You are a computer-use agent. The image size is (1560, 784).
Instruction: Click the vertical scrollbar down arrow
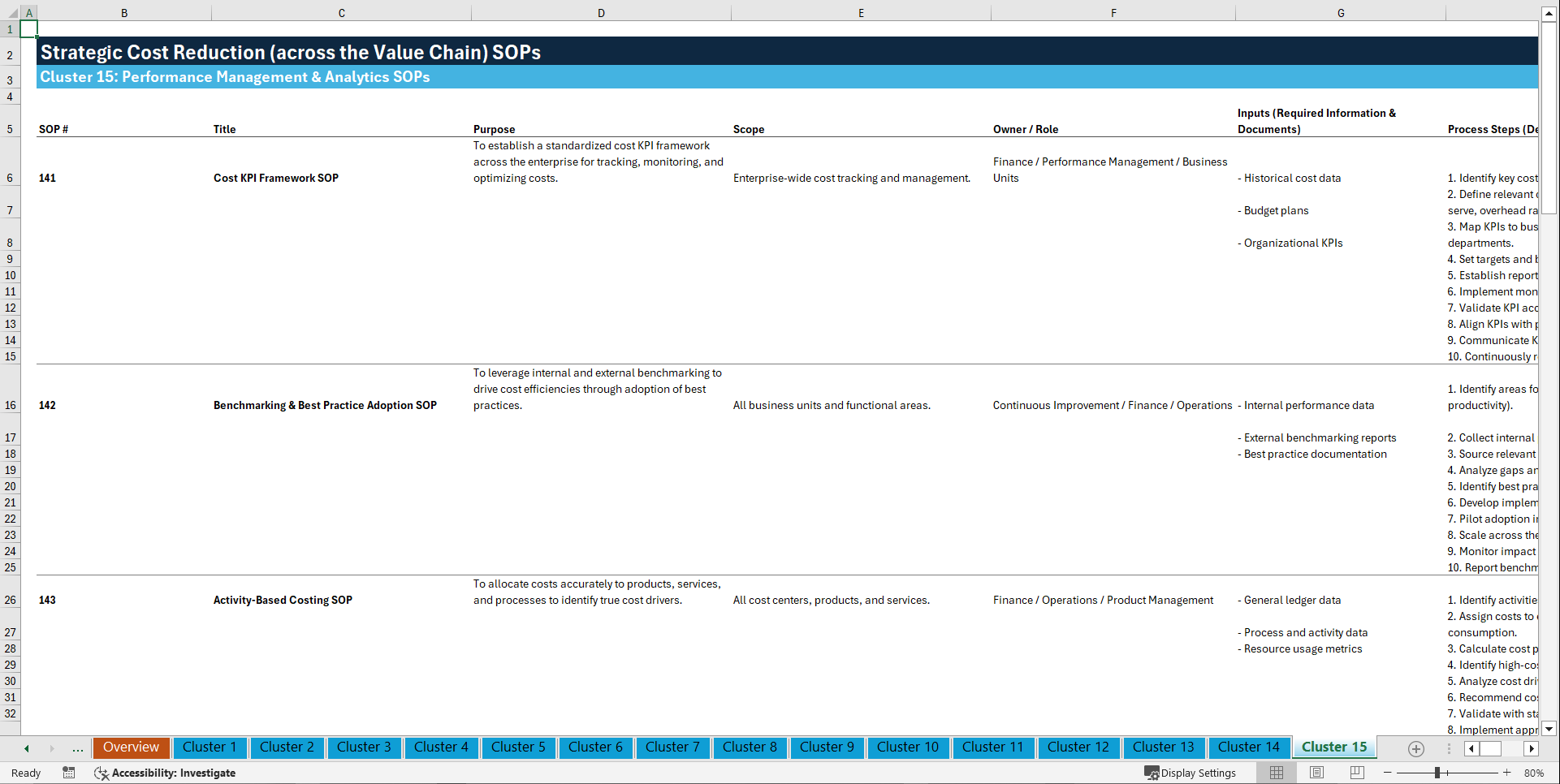(1550, 729)
